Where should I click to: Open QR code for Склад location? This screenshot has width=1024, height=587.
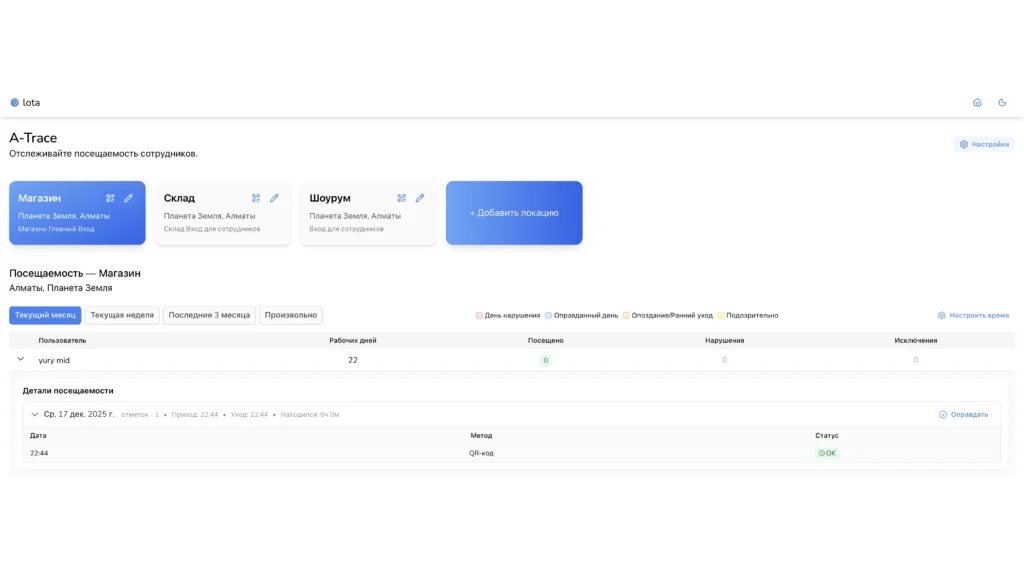point(256,198)
